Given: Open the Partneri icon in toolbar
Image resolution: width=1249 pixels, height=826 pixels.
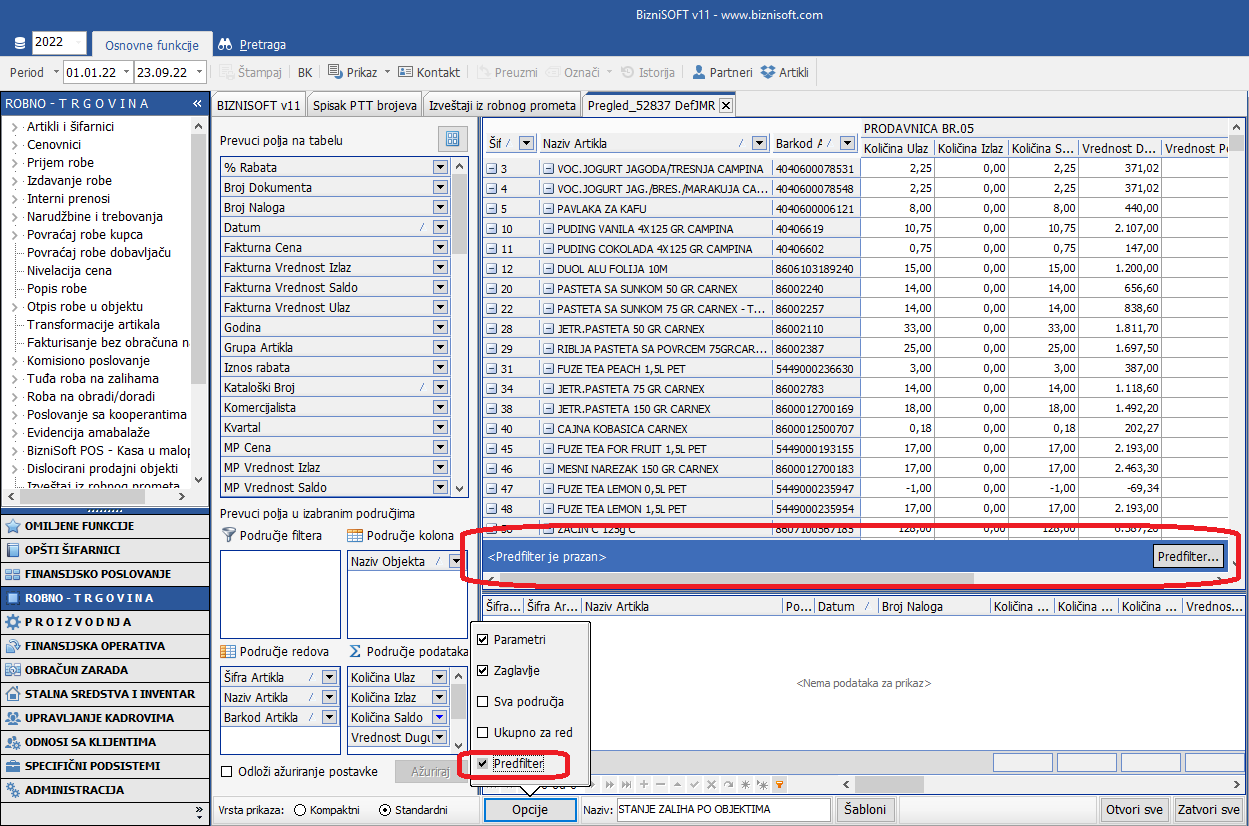Looking at the screenshot, I should coord(699,72).
